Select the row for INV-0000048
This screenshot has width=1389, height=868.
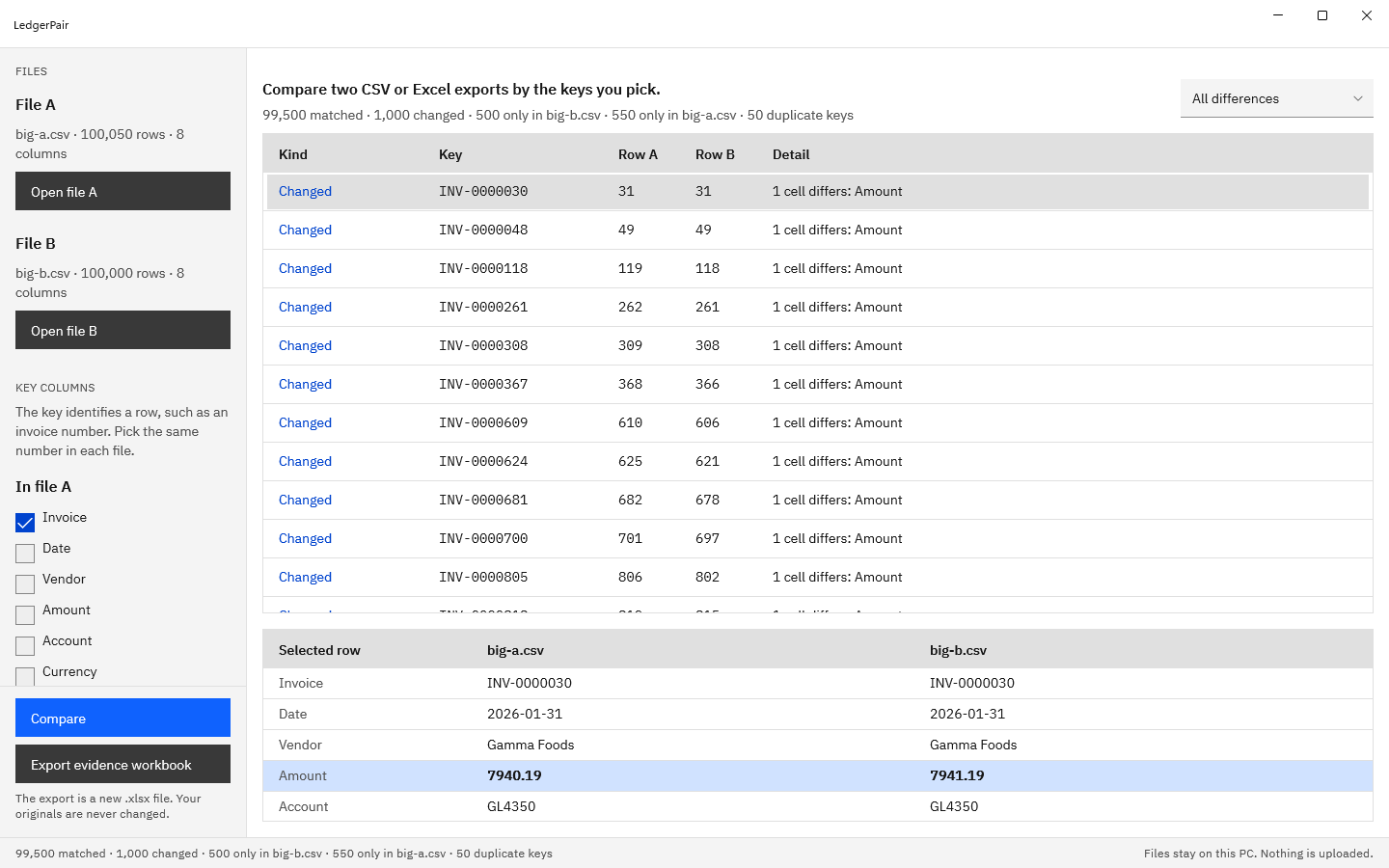click(818, 230)
